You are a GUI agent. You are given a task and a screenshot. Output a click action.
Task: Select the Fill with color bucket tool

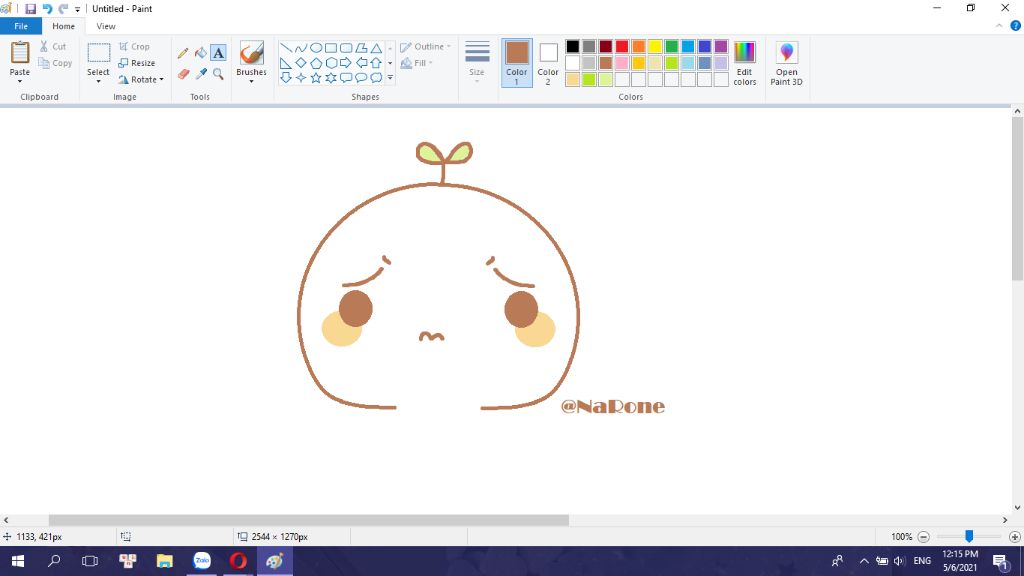tap(200, 53)
